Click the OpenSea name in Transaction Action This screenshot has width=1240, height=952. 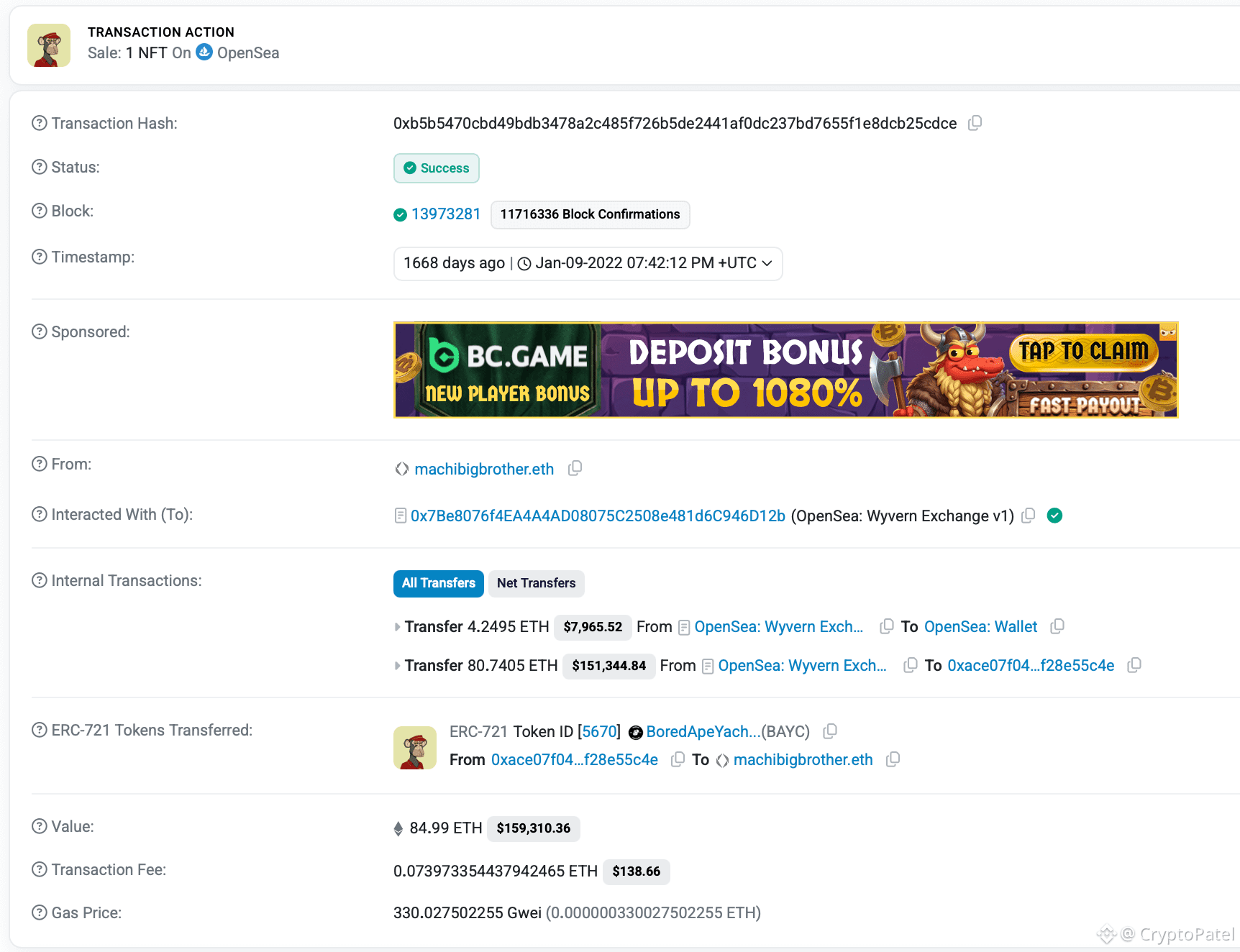point(248,52)
